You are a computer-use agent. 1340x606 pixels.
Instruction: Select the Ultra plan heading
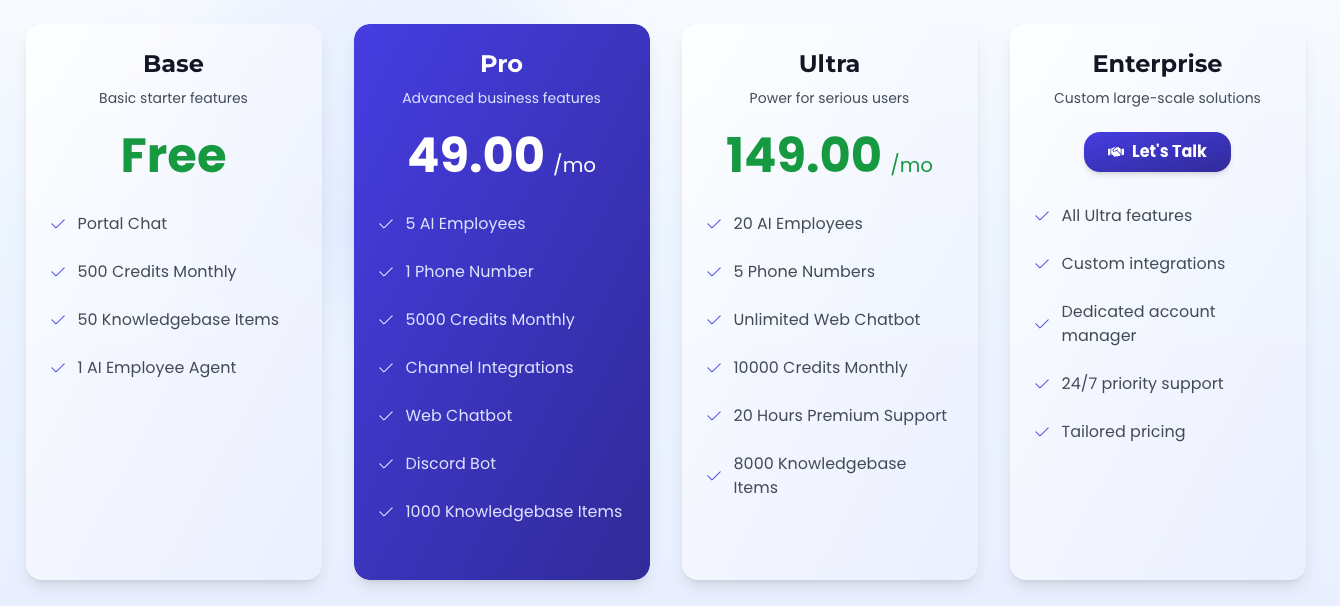point(829,63)
